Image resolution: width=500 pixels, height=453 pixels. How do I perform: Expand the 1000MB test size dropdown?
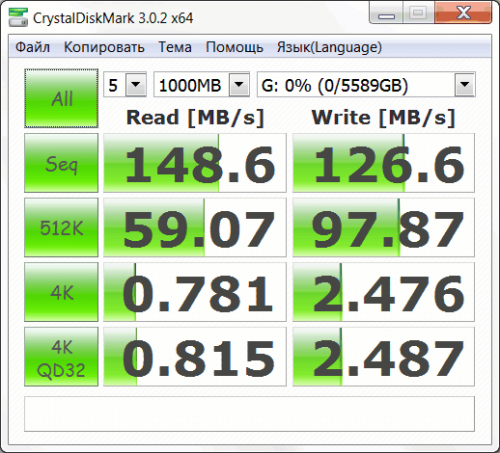coord(239,85)
